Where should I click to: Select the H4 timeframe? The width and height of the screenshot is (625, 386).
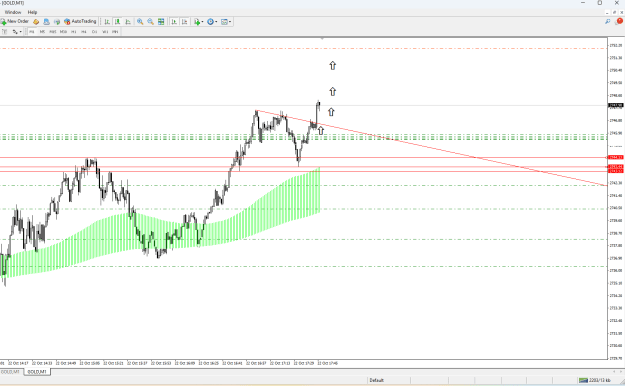pyautogui.click(x=84, y=32)
